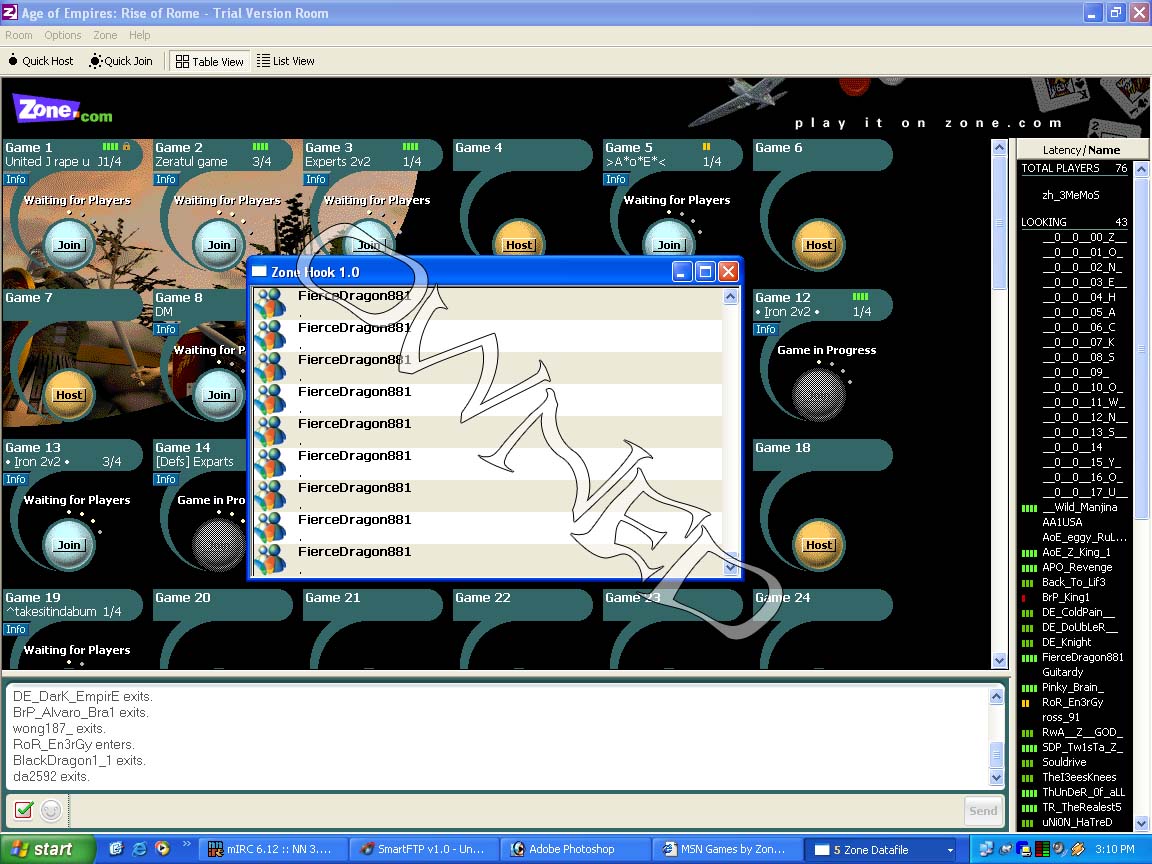Click the chat log scroll down arrow
The width and height of the screenshot is (1152, 864).
[996, 777]
